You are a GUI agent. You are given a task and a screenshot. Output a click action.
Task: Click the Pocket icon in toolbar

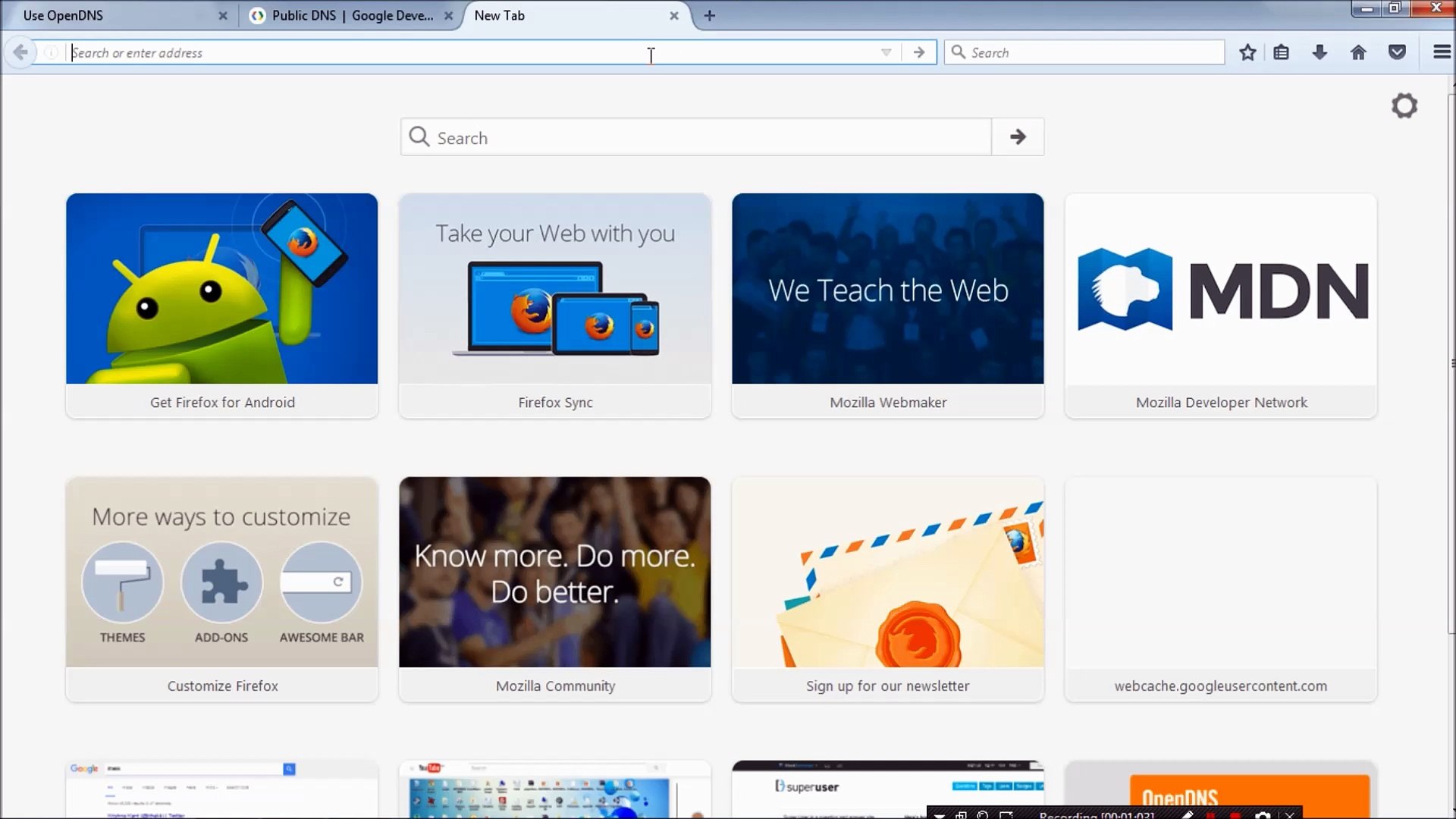pos(1397,52)
